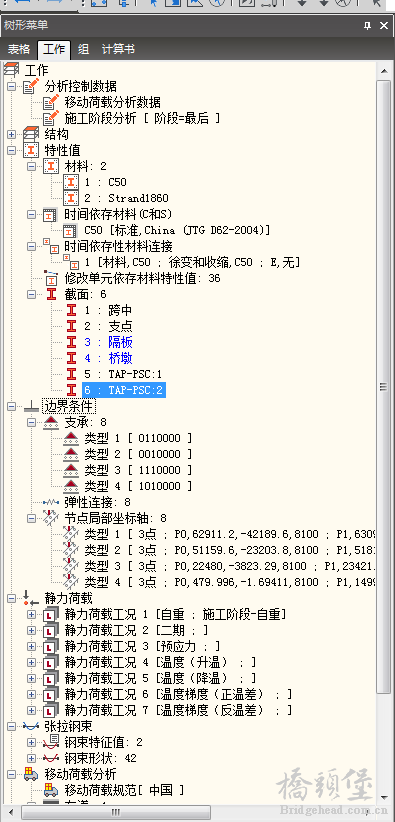
Task: Select 静力荷载工况 4 [温度（升温）]
Action: click(160, 663)
